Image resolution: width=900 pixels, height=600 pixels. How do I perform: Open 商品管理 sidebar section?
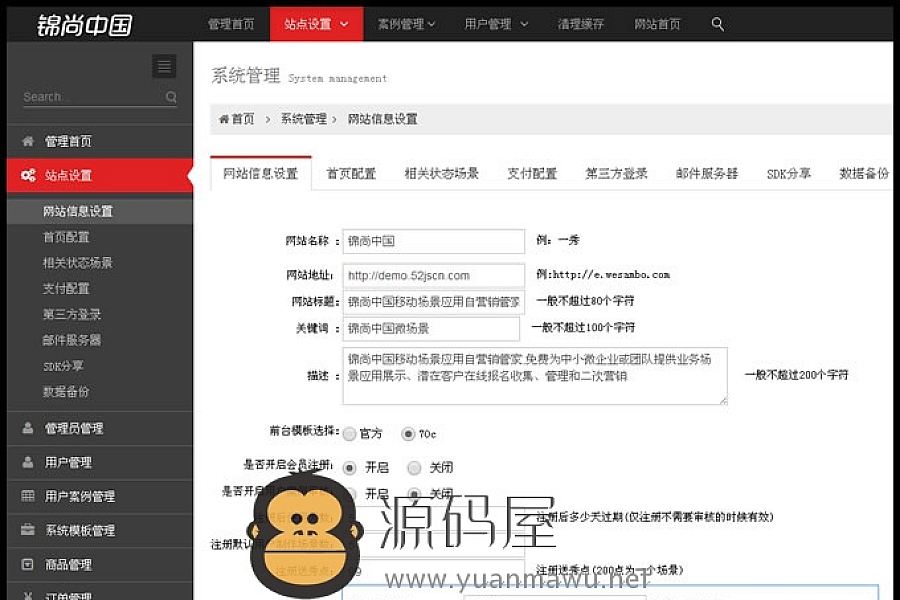(x=100, y=564)
